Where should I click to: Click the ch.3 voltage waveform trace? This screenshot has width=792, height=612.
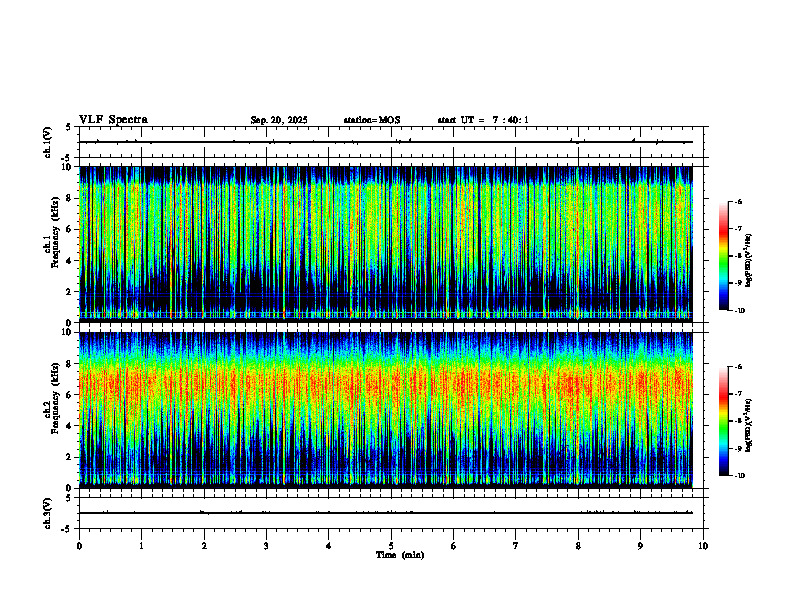[386, 513]
